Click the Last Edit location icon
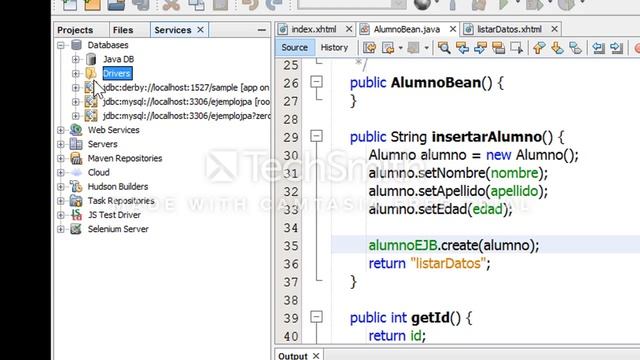The width and height of the screenshot is (640, 360). point(369,48)
